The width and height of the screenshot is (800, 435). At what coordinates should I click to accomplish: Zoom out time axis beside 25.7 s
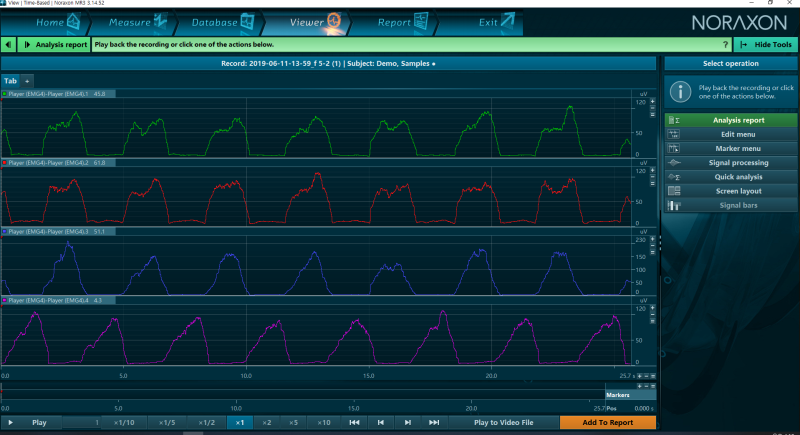pyautogui.click(x=646, y=376)
